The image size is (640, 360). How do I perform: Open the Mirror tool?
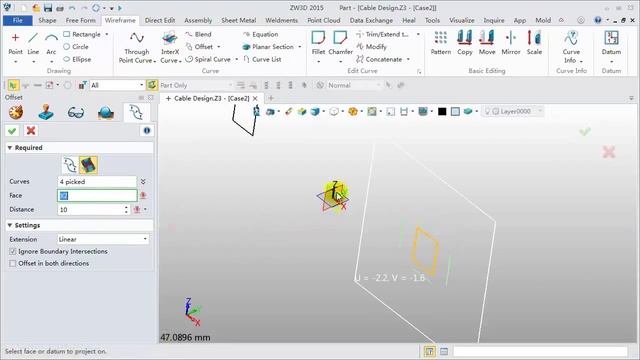click(x=511, y=43)
